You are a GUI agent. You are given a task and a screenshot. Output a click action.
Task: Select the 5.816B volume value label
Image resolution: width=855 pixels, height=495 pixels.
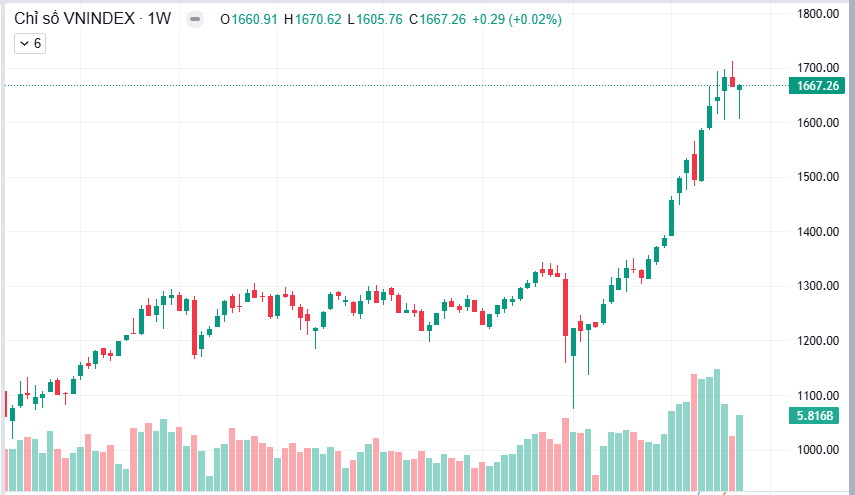[x=815, y=416]
